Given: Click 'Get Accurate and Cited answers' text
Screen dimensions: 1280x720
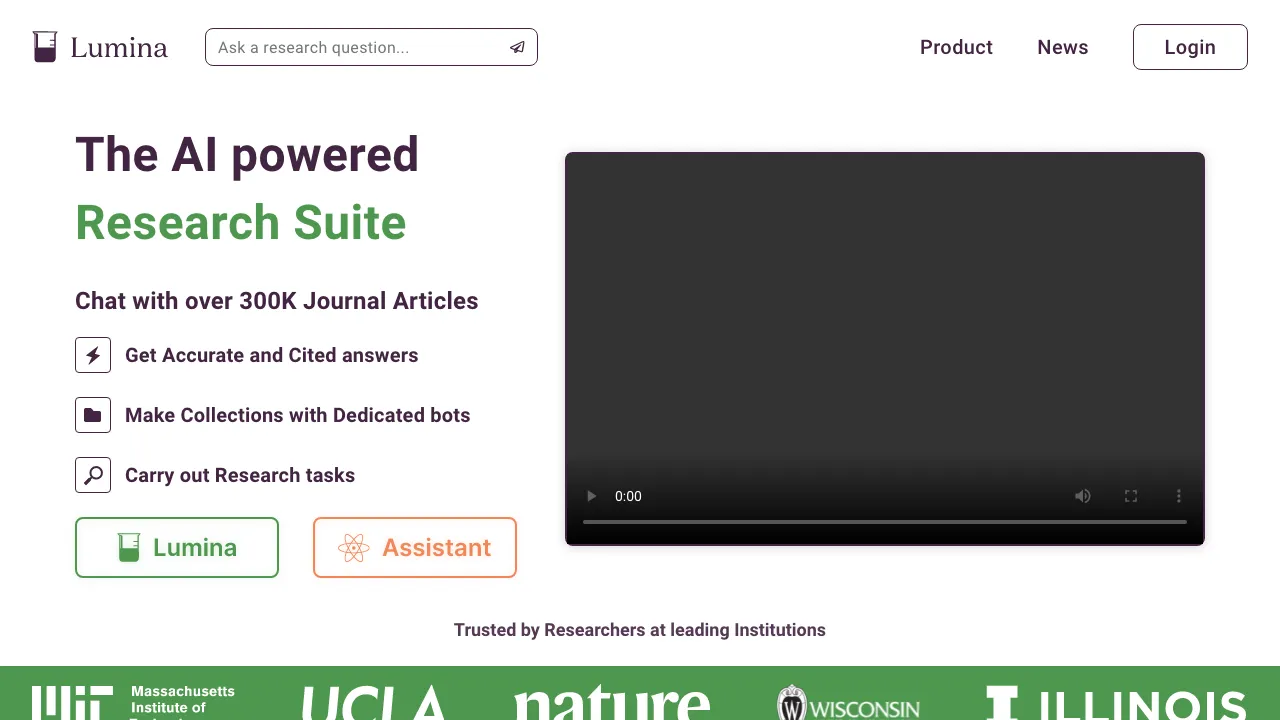Looking at the screenshot, I should tap(272, 355).
